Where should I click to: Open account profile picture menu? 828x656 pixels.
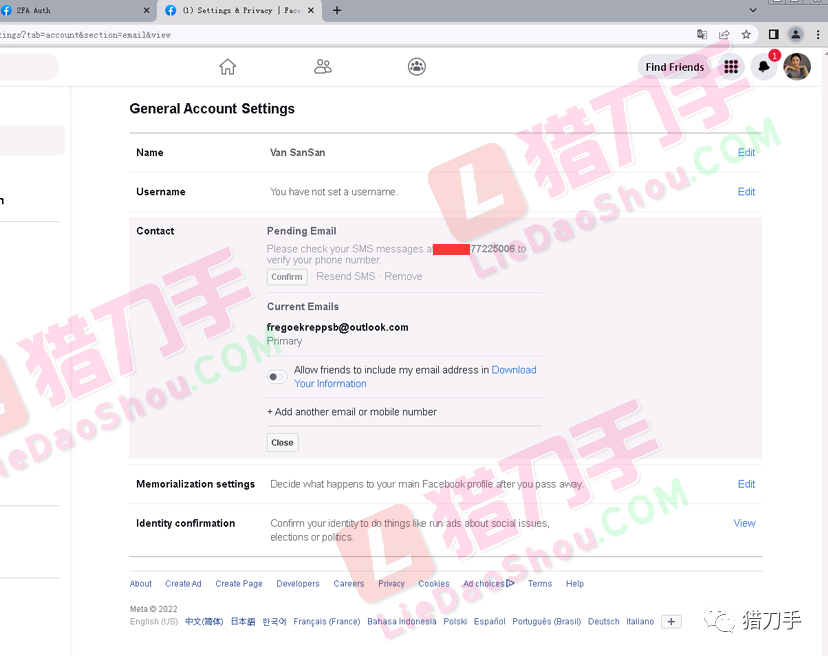(x=797, y=67)
